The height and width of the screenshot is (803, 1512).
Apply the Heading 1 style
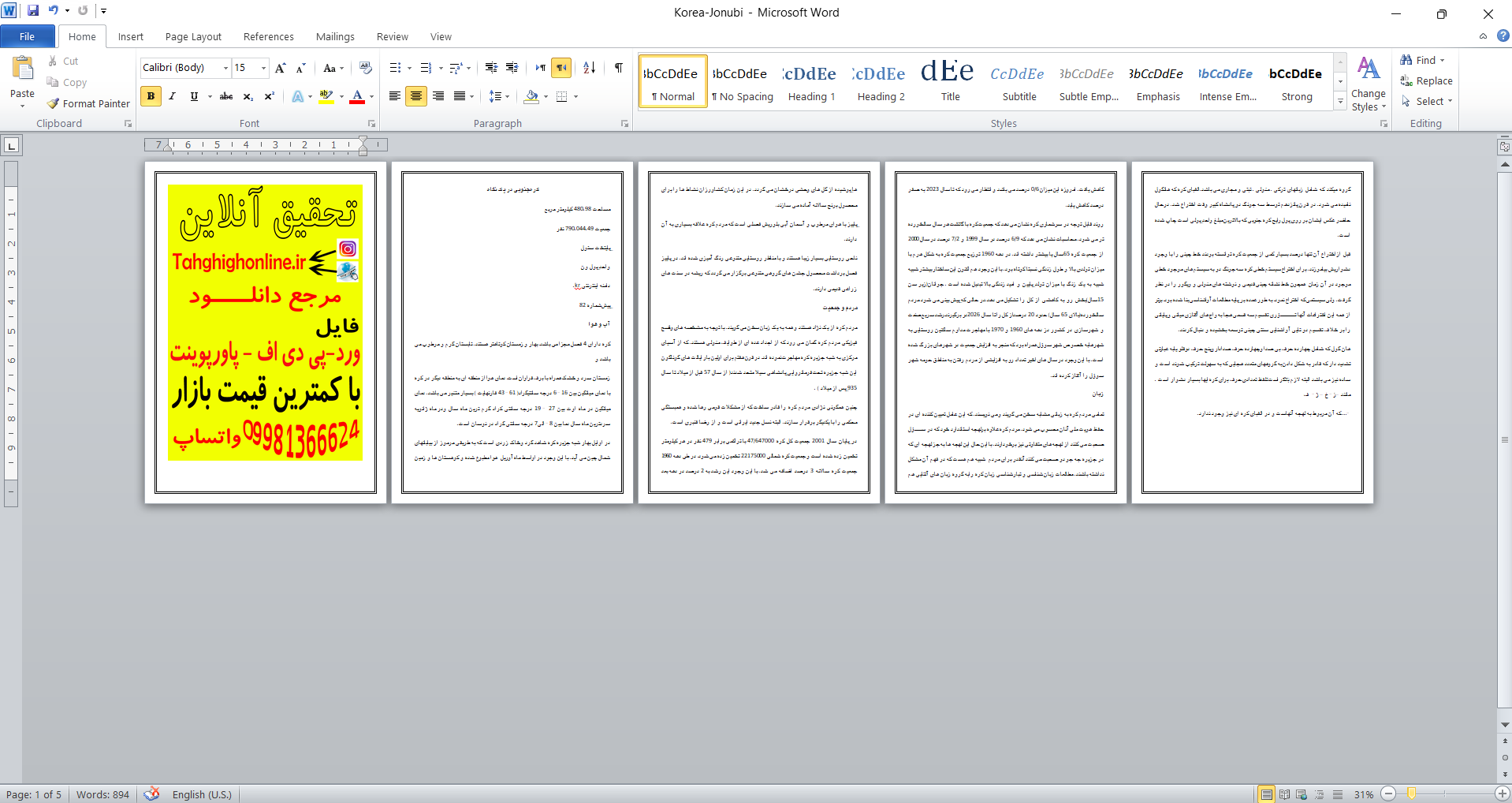(811, 81)
